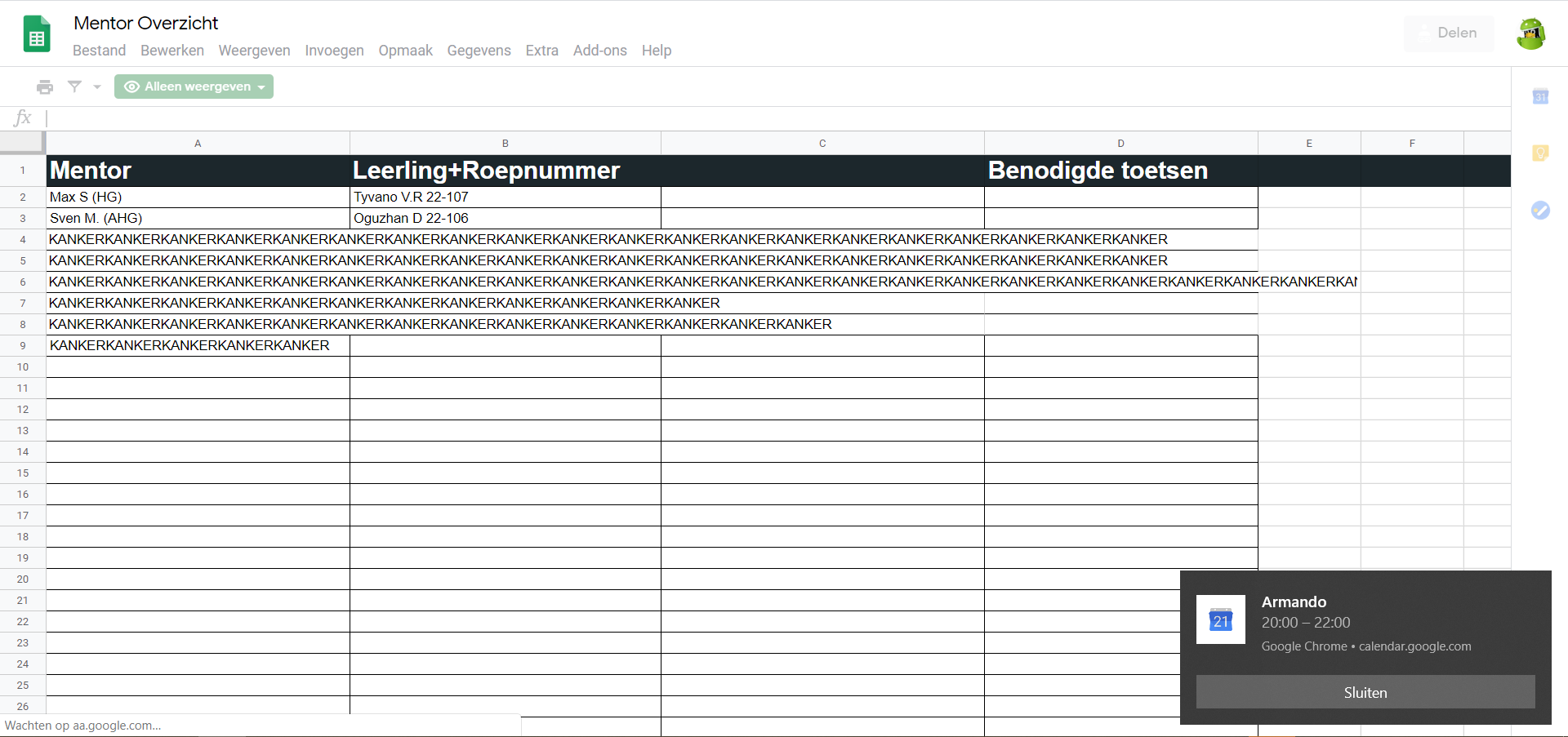
Task: Open the Google Tasks side panel icon
Action: click(1540, 211)
